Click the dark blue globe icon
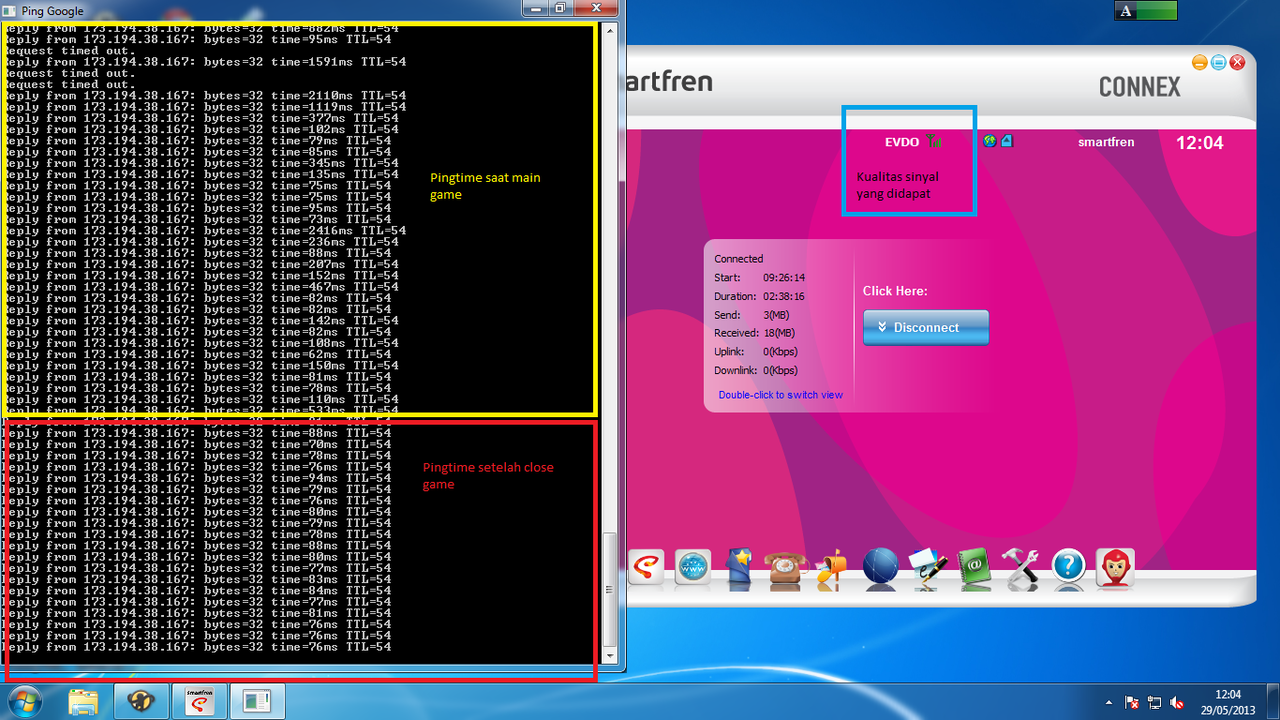The image size is (1280, 720). point(880,567)
